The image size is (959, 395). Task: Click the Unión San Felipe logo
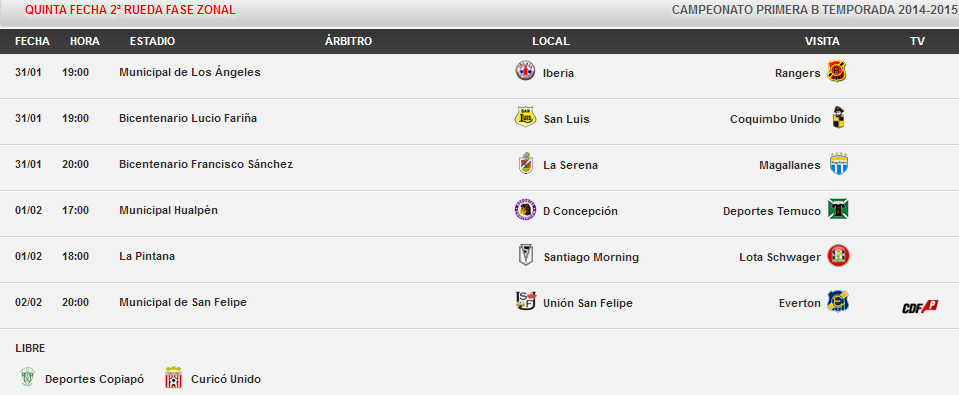526,301
